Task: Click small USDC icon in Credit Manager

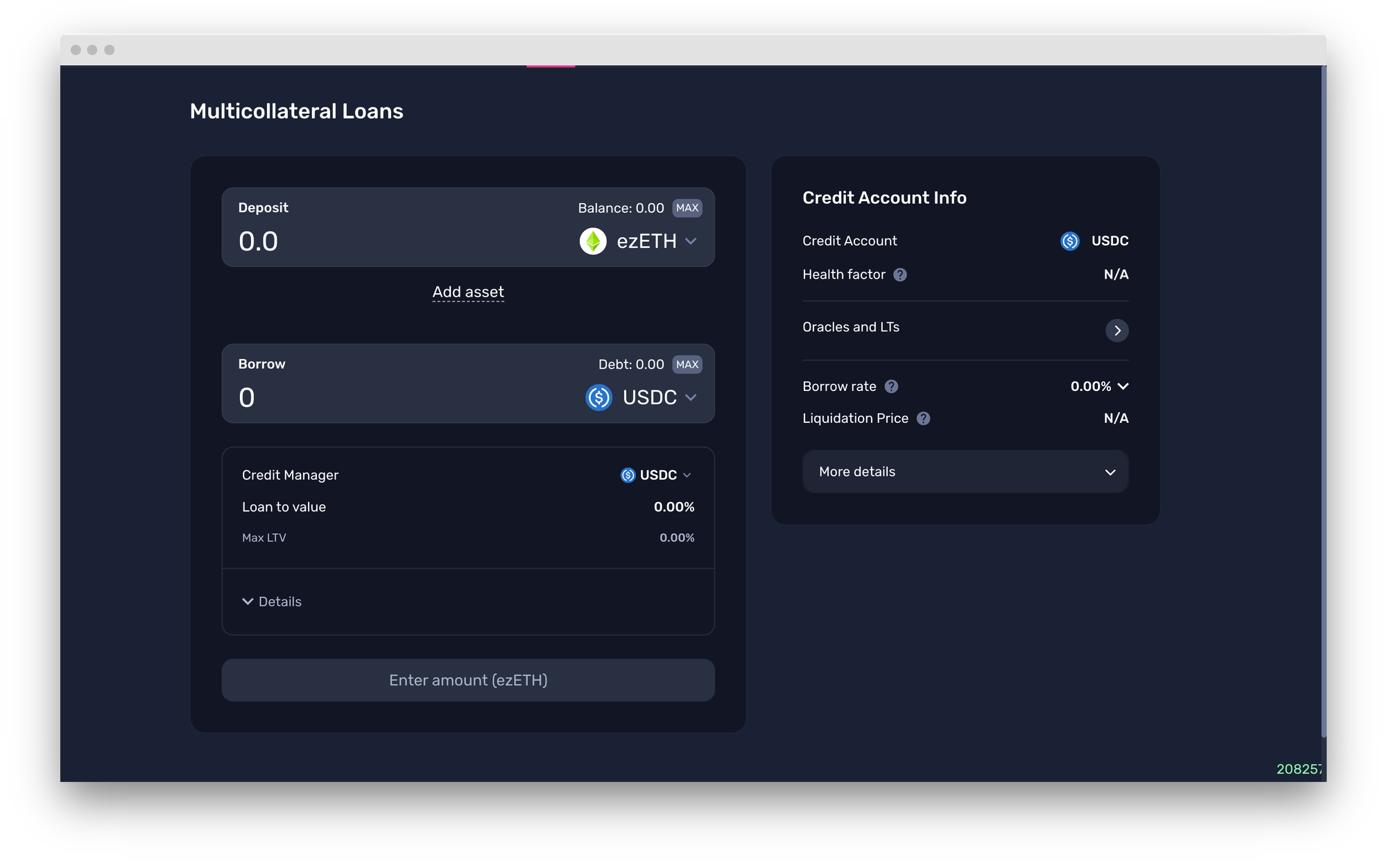Action: pos(628,475)
